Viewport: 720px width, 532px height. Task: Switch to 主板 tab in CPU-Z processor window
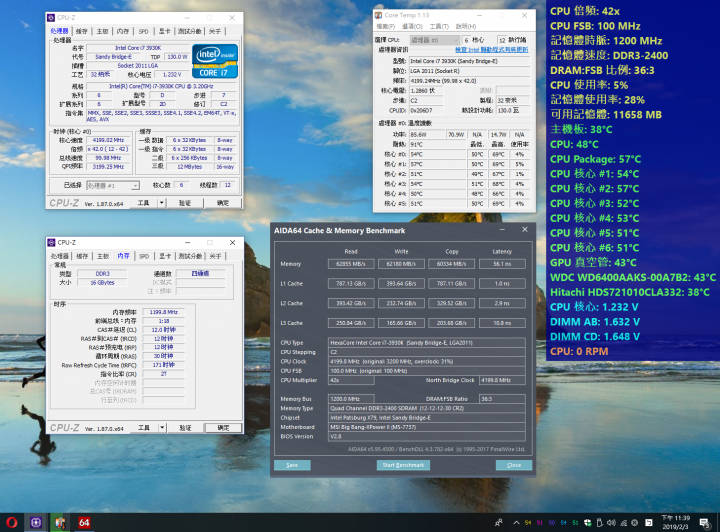pyautogui.click(x=102, y=31)
